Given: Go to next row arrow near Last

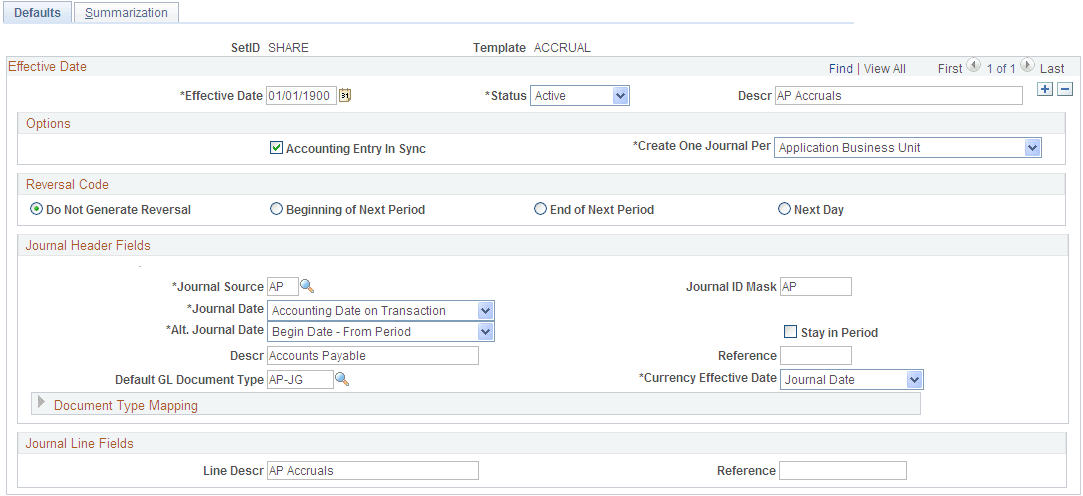Looking at the screenshot, I should (1027, 66).
